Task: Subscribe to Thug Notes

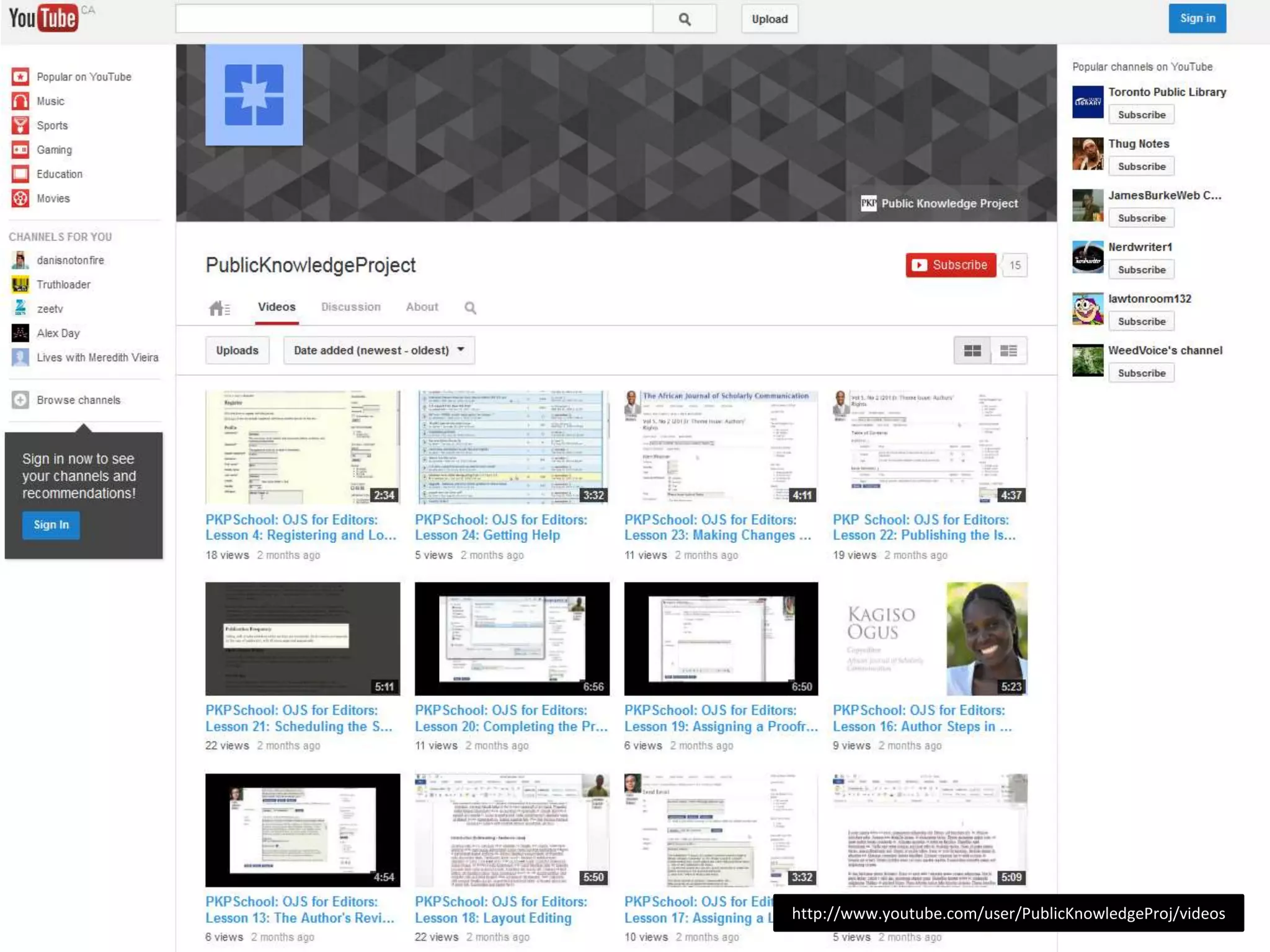Action: point(1142,167)
